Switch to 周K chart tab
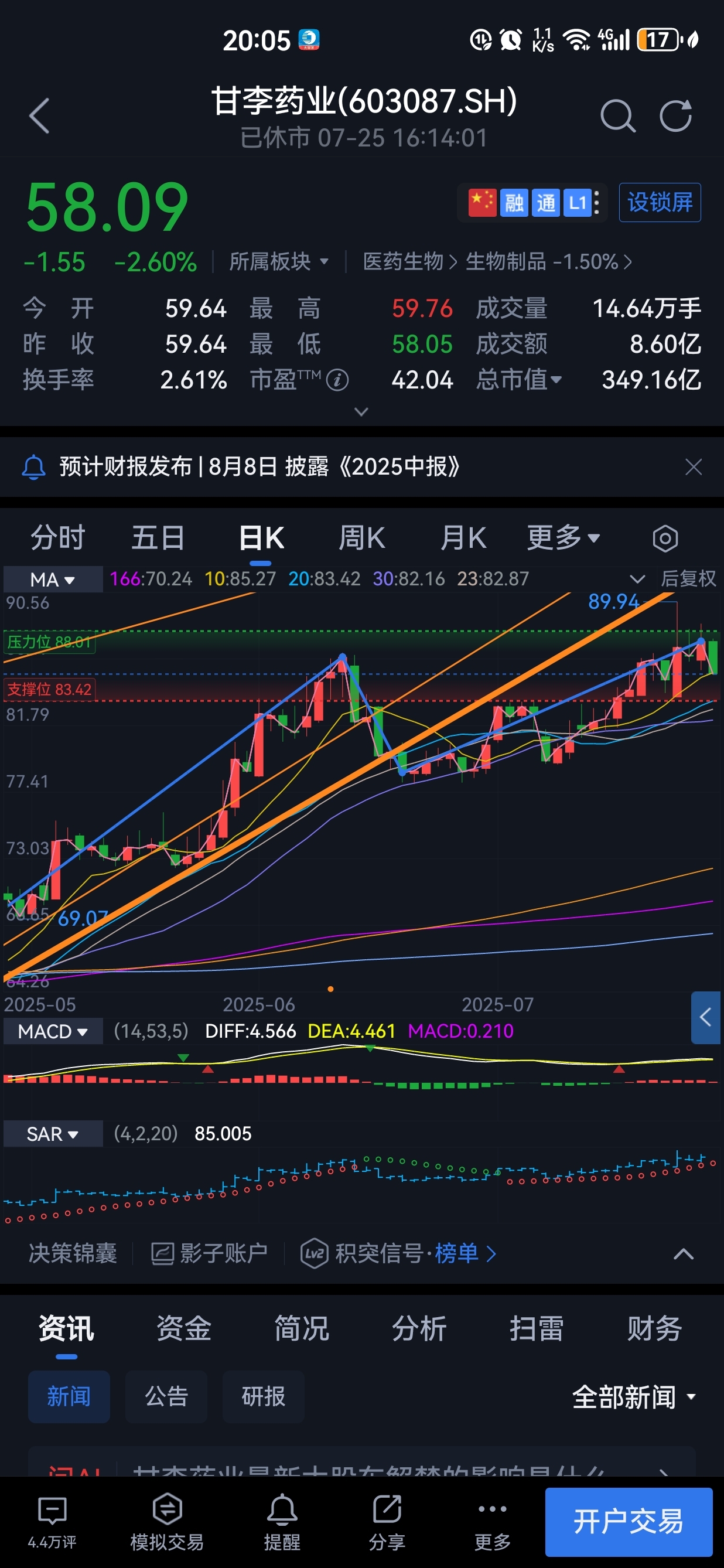Image resolution: width=724 pixels, height=1568 pixels. point(362,538)
